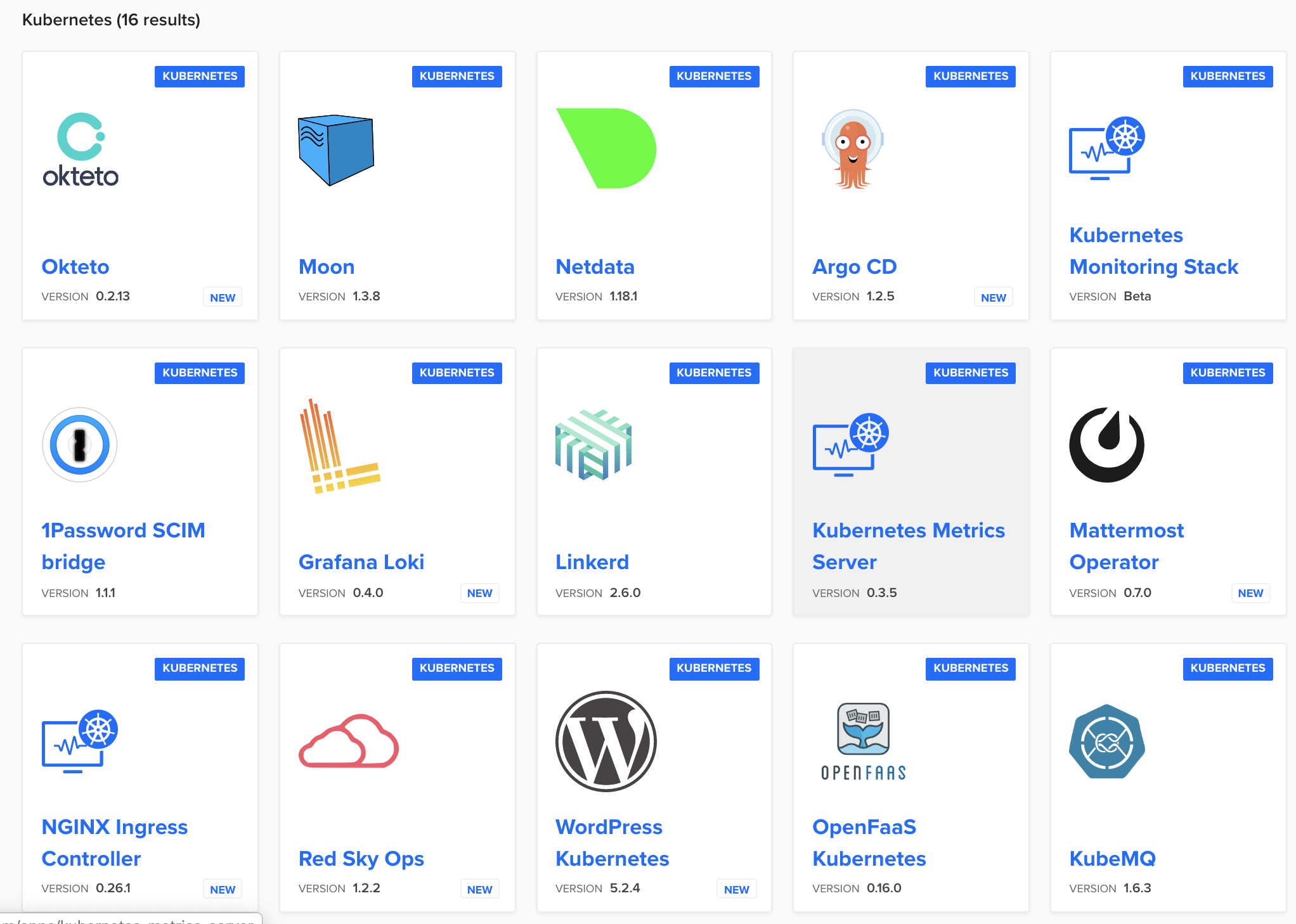
Task: Open the Red Sky Ops link
Action: coord(361,859)
